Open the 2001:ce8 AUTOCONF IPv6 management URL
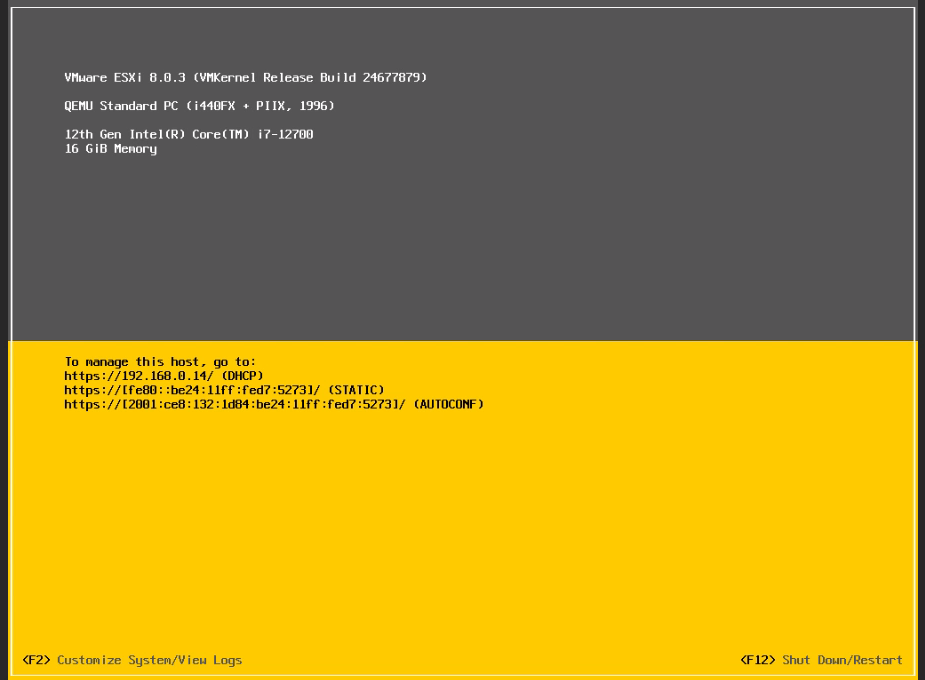The width and height of the screenshot is (925, 680). pyautogui.click(x=274, y=404)
